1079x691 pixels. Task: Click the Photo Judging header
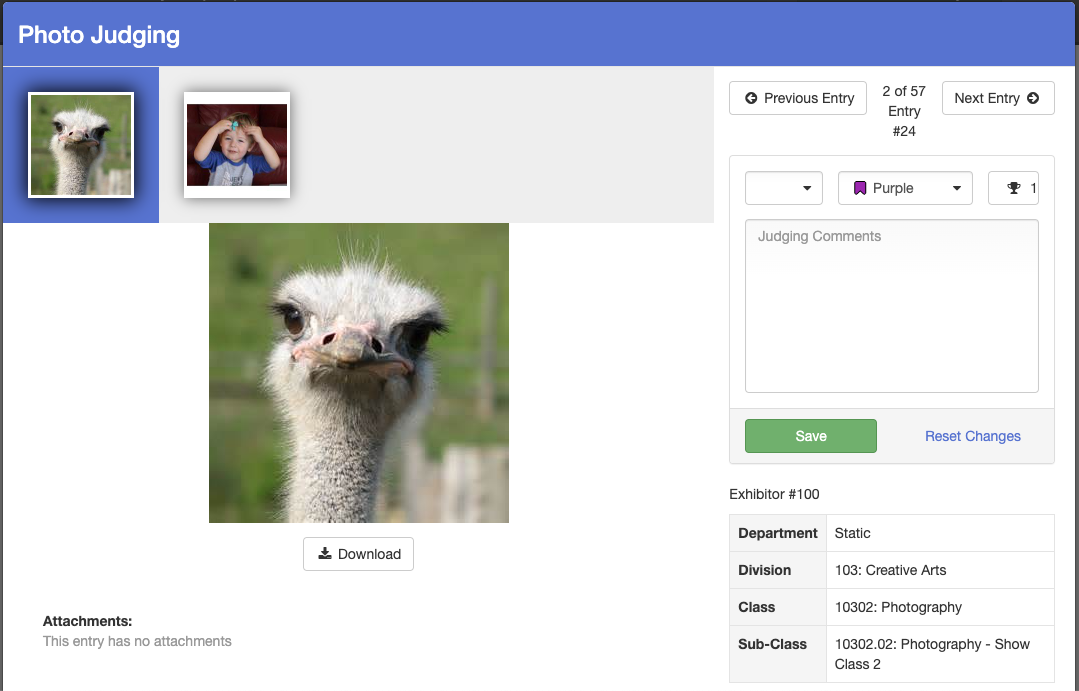click(x=96, y=34)
